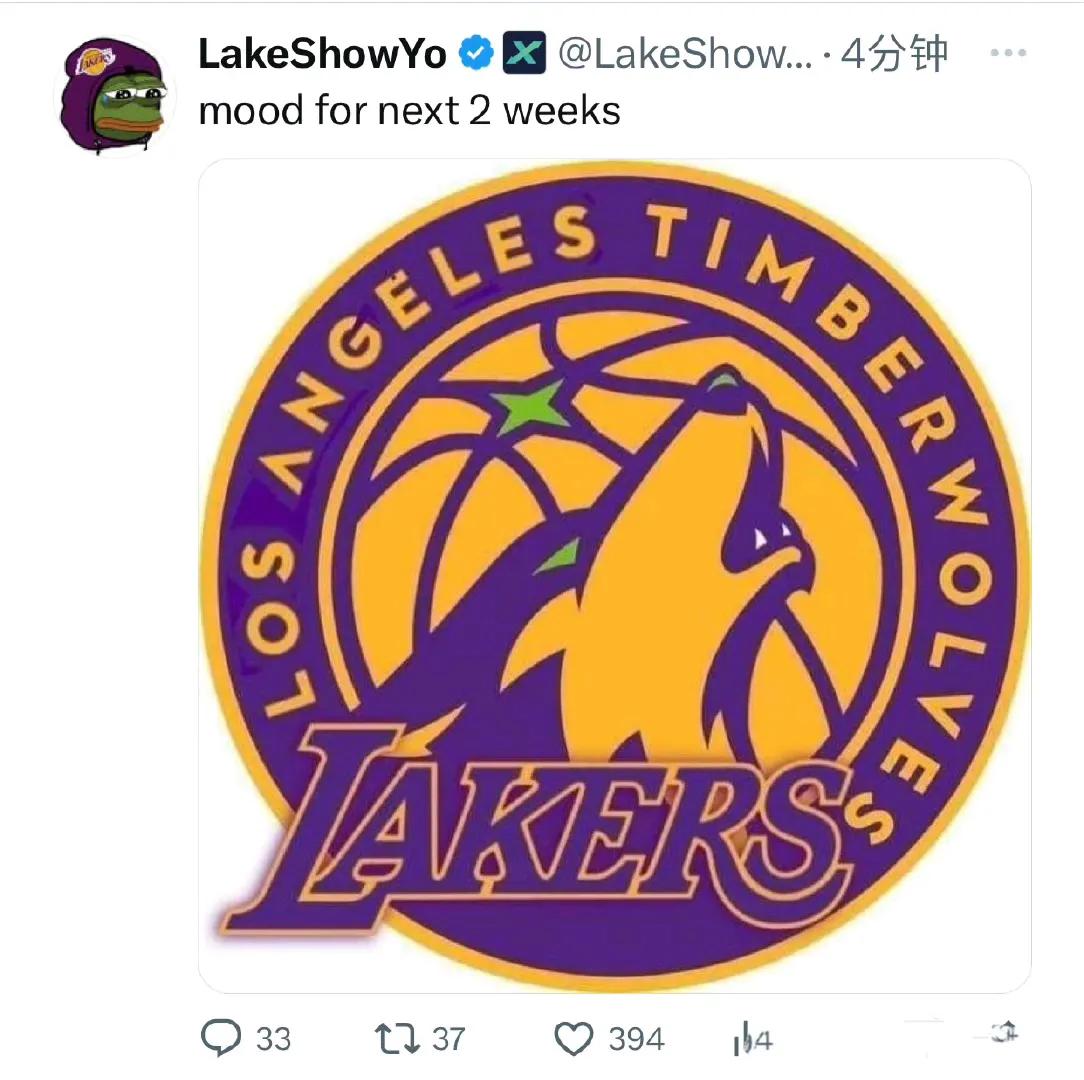Click the X affiliate badge beside name

point(524,53)
